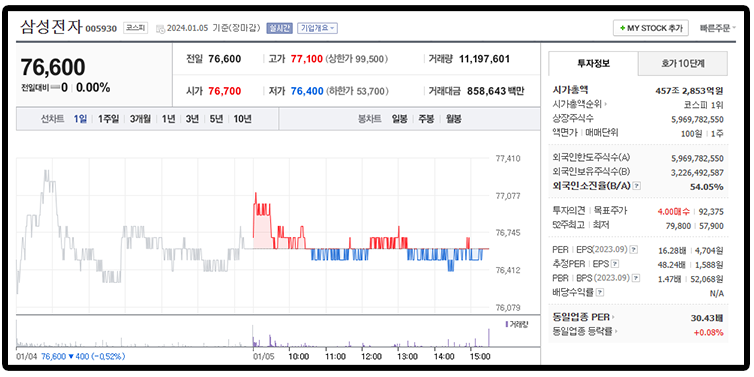
Task: Click the 4.00매수 investment opinion value
Action: click(x=673, y=211)
